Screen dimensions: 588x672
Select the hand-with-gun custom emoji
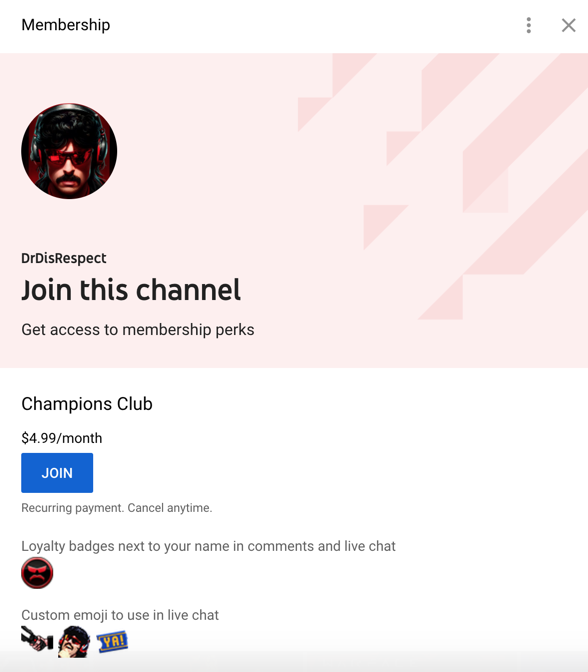coord(37,639)
